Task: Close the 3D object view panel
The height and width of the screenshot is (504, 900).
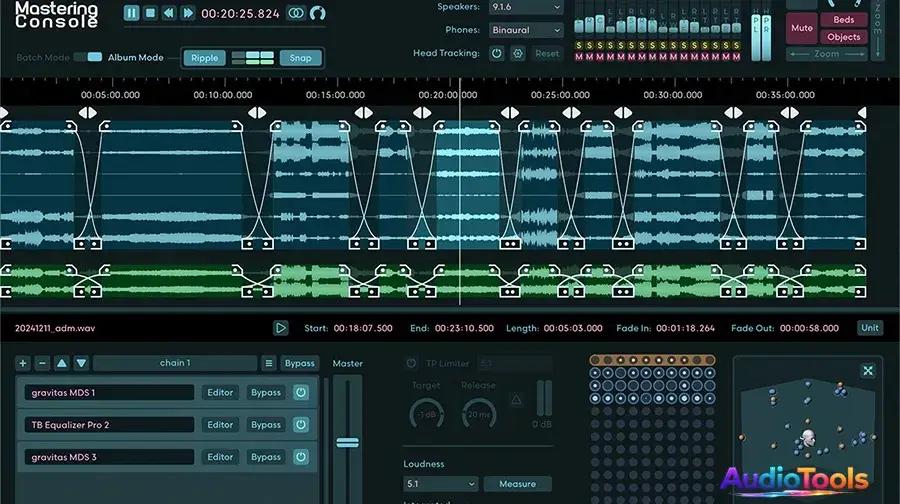Action: pos(868,371)
